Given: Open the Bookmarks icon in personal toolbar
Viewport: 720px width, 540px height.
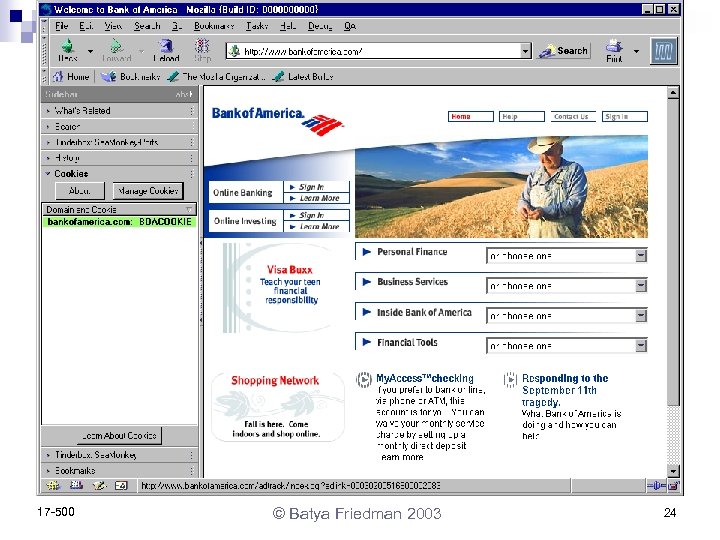Looking at the screenshot, I should click(108, 76).
